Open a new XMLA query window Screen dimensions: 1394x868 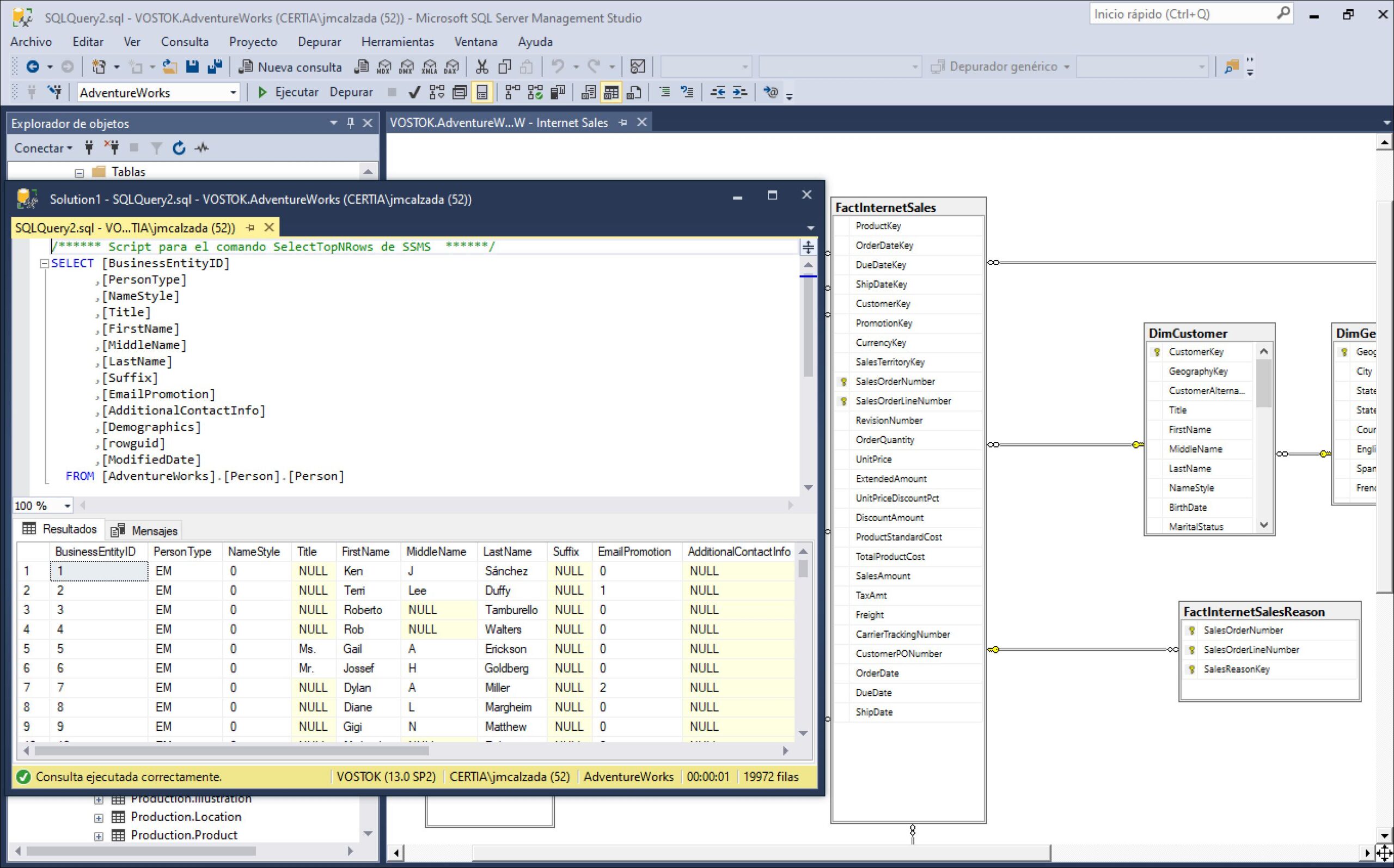coord(429,66)
